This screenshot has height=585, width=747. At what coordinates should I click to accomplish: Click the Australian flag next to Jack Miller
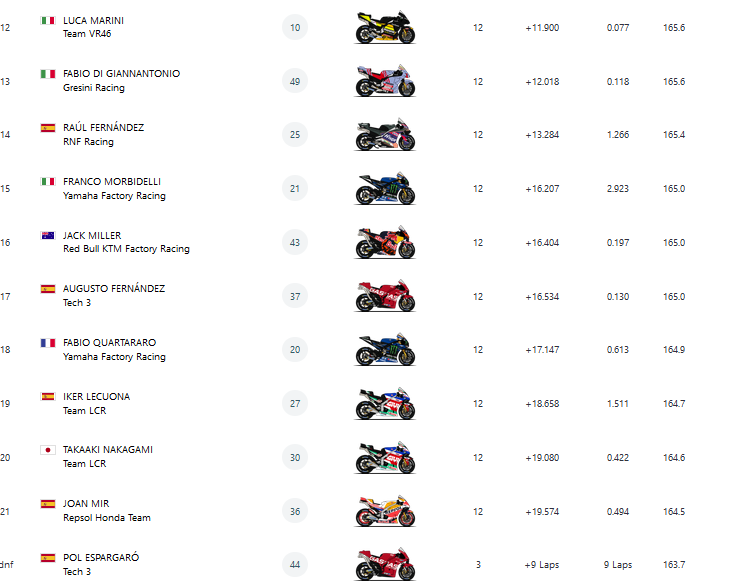click(x=47, y=235)
